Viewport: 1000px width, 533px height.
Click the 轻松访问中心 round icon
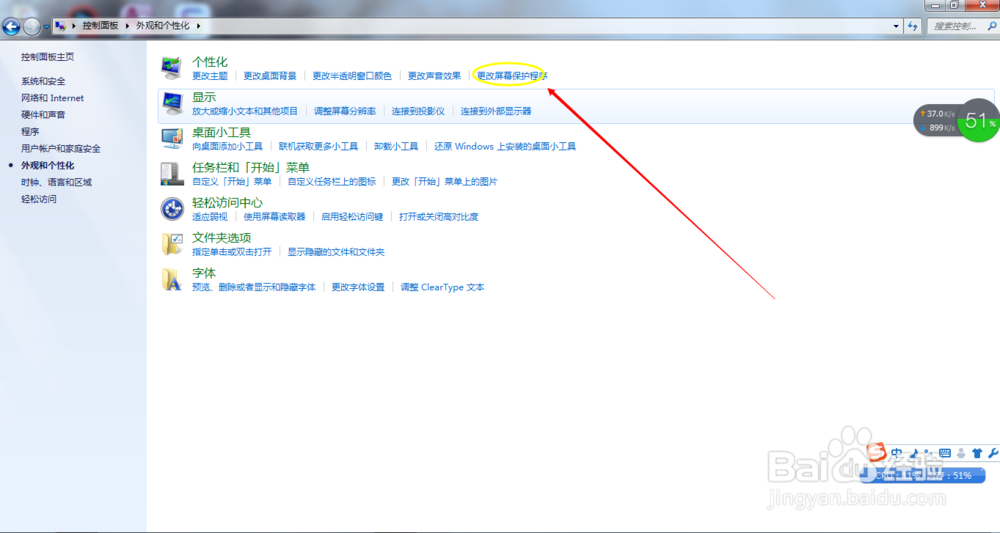tap(172, 208)
